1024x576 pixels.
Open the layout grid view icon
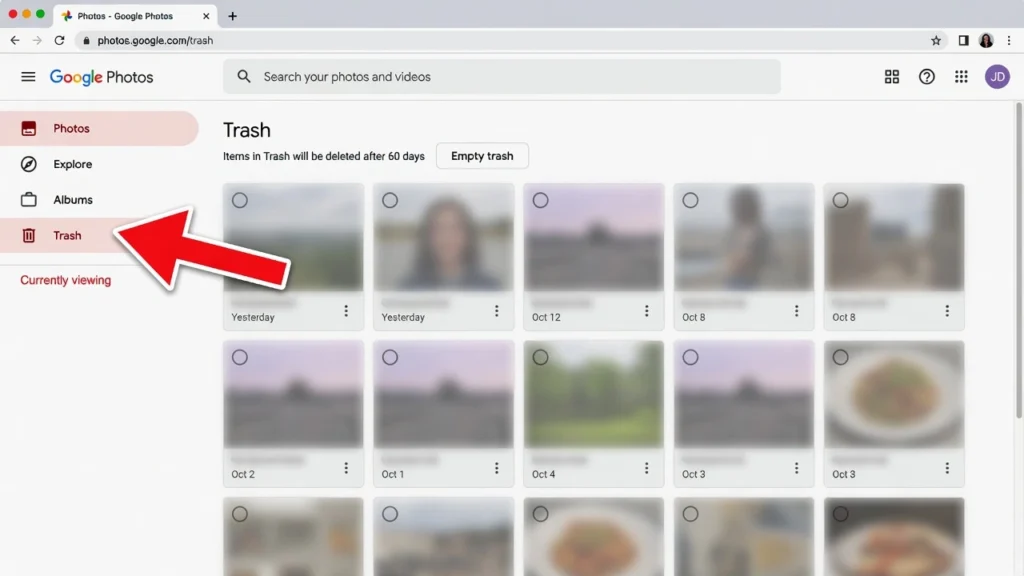pos(891,77)
